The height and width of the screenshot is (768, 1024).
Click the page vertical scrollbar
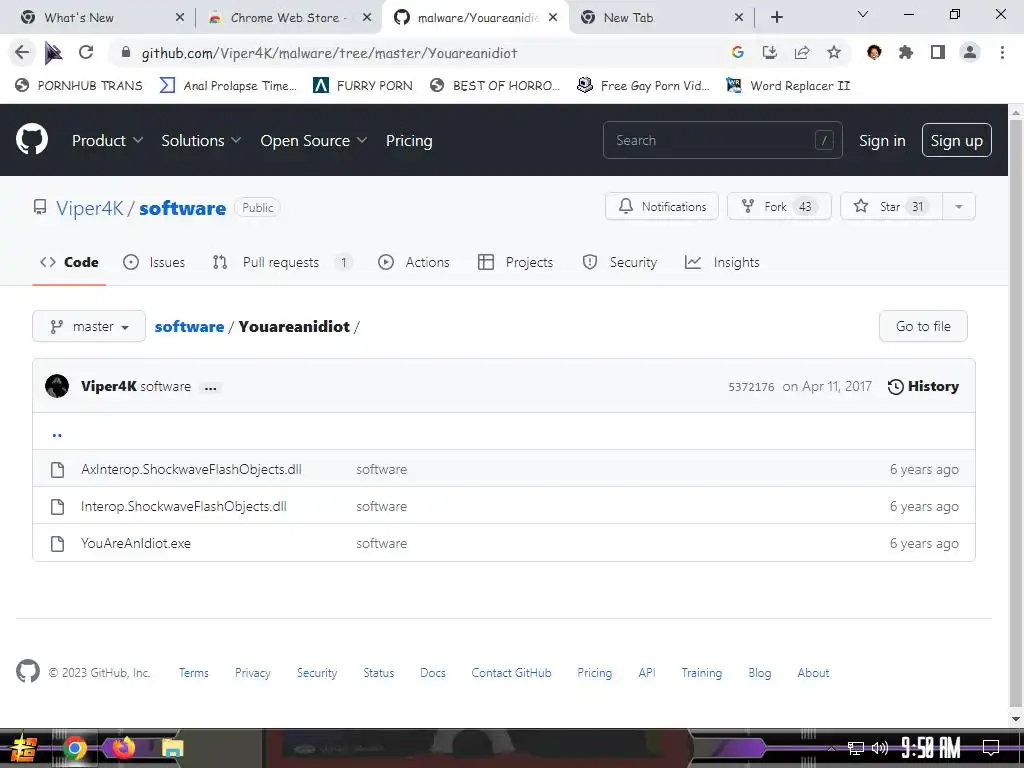(x=1016, y=415)
